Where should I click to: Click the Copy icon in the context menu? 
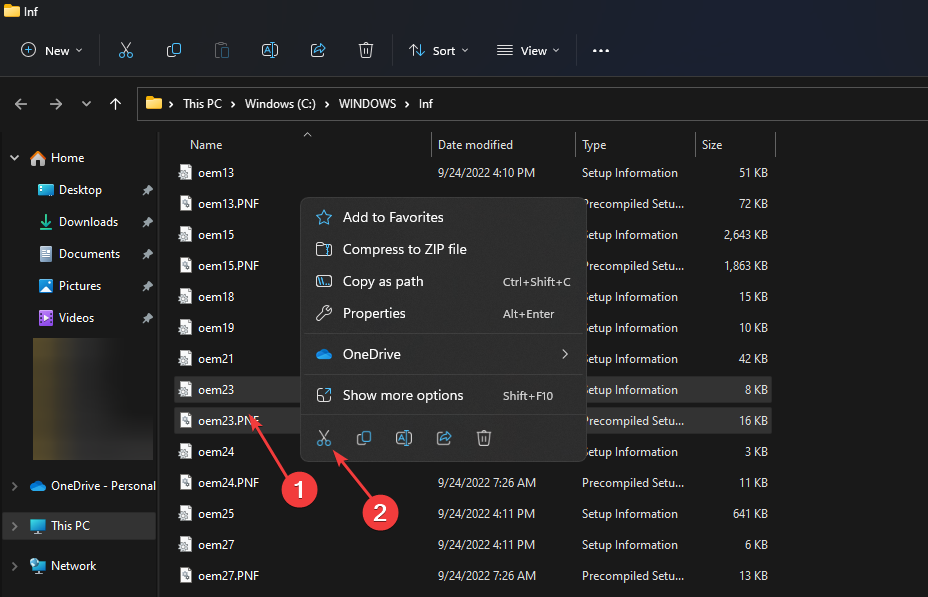[x=364, y=438]
